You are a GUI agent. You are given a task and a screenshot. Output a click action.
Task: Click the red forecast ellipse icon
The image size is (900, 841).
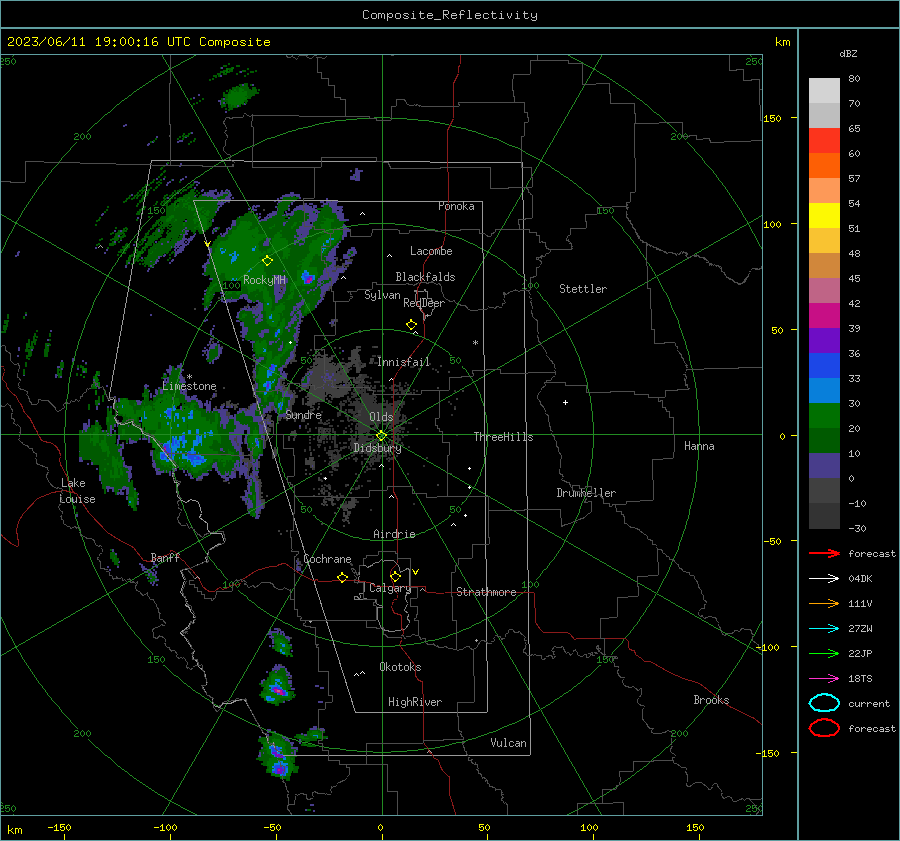click(824, 728)
